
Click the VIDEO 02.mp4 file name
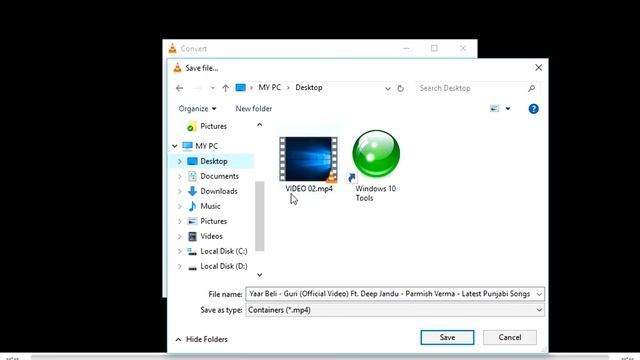click(309, 189)
